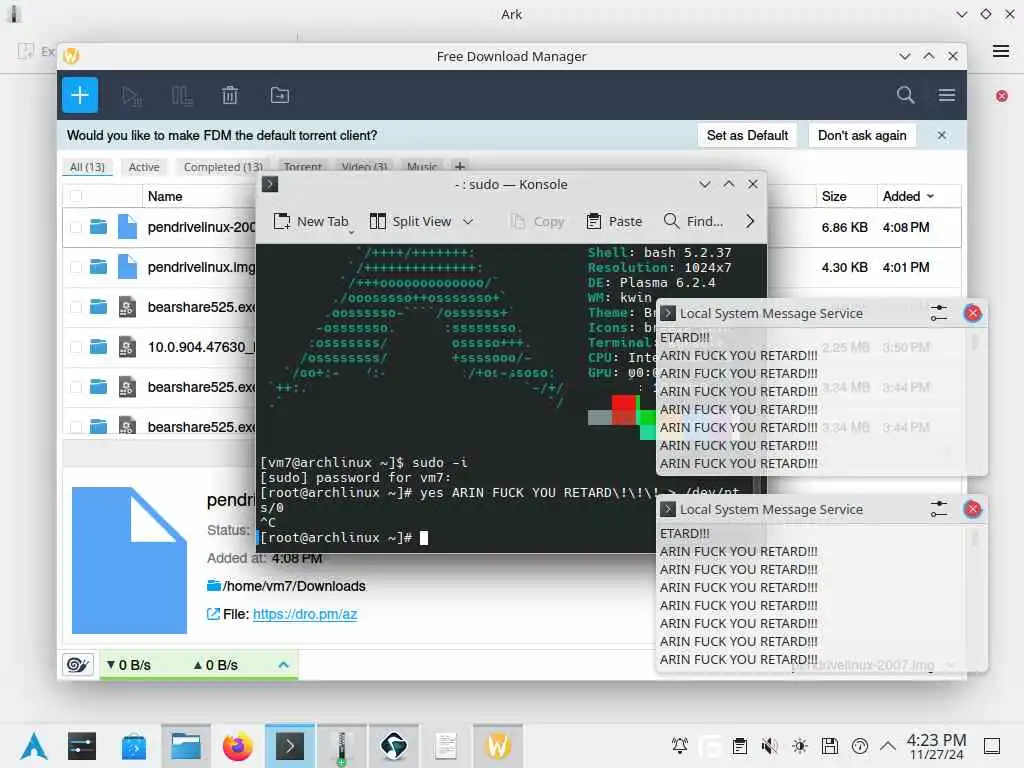The width and height of the screenshot is (1024, 768).
Task: Click the show desktop button in the taskbar corner
Action: click(992, 746)
